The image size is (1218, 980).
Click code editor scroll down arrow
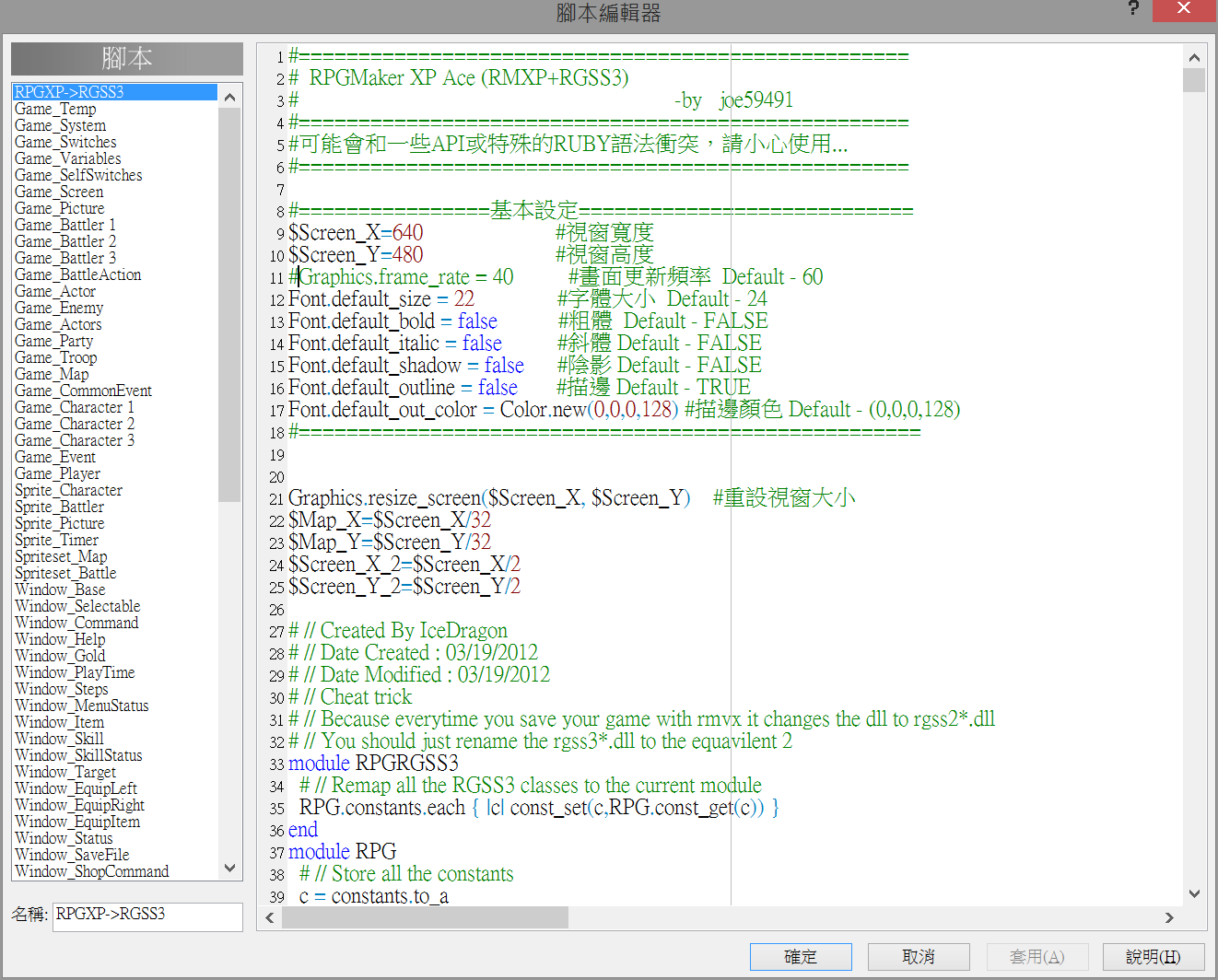tap(1194, 893)
